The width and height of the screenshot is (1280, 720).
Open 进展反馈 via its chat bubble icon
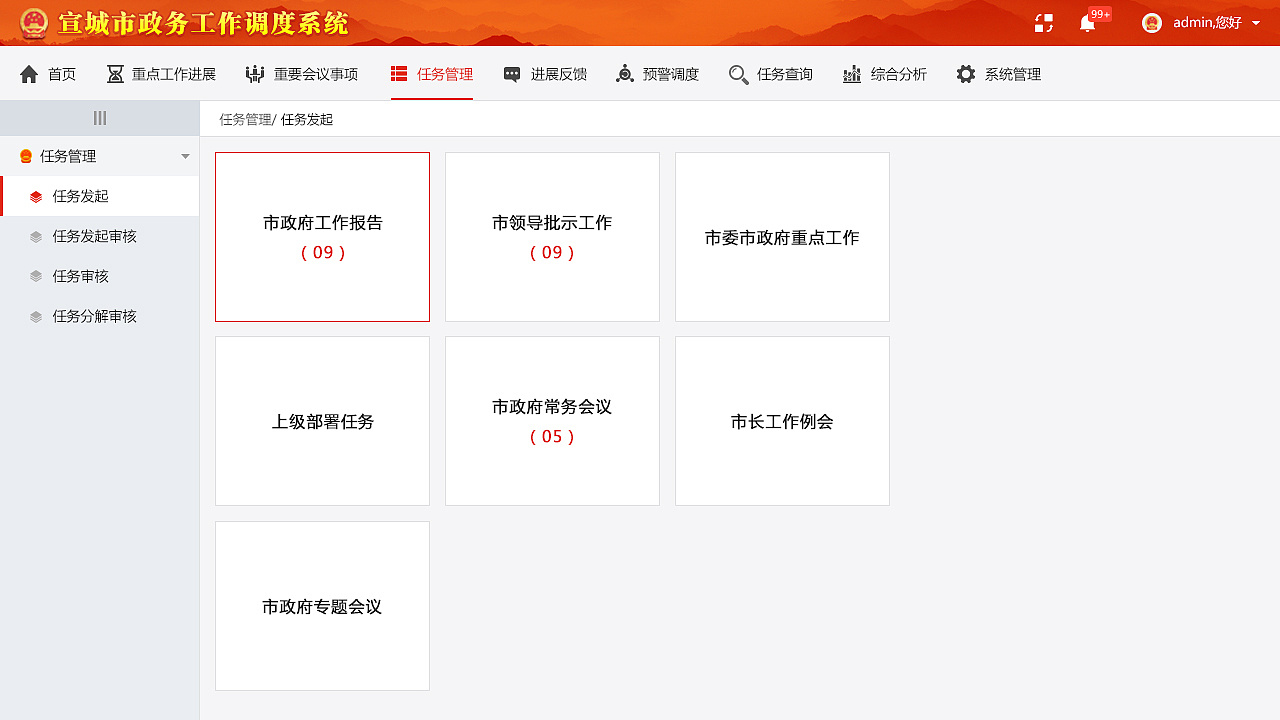[x=512, y=73]
